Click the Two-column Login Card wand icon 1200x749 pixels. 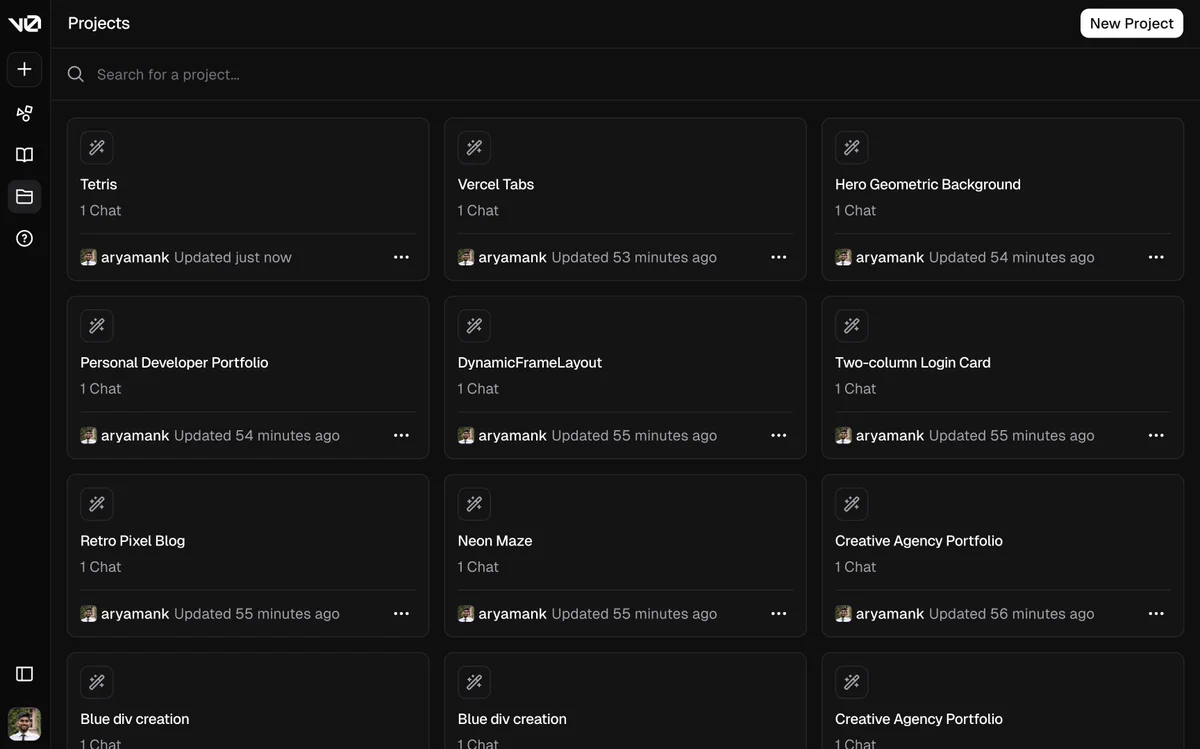click(852, 326)
